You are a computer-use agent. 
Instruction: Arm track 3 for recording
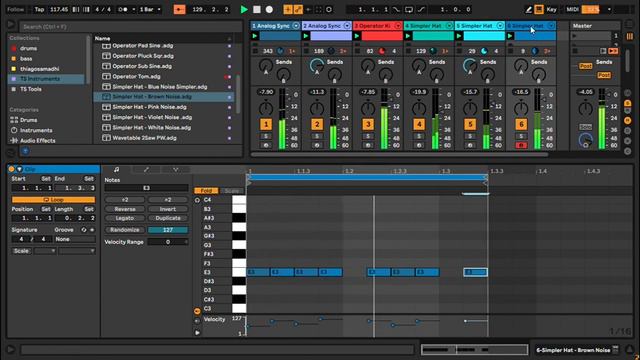(x=368, y=145)
